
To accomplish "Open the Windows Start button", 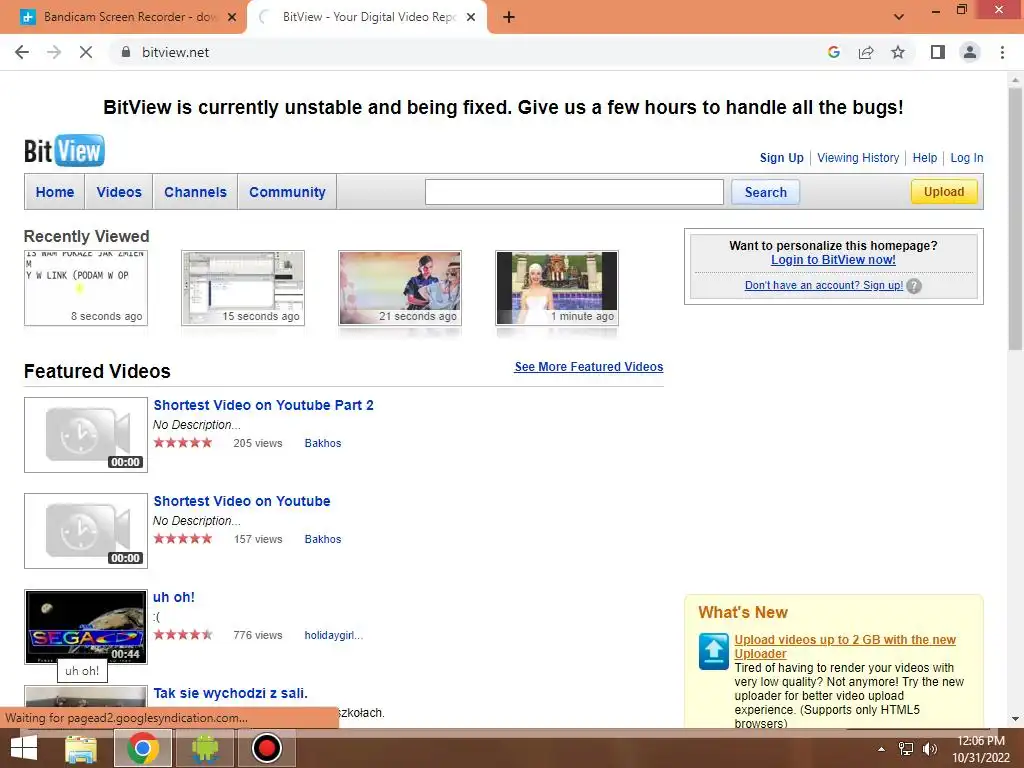I will pos(24,748).
